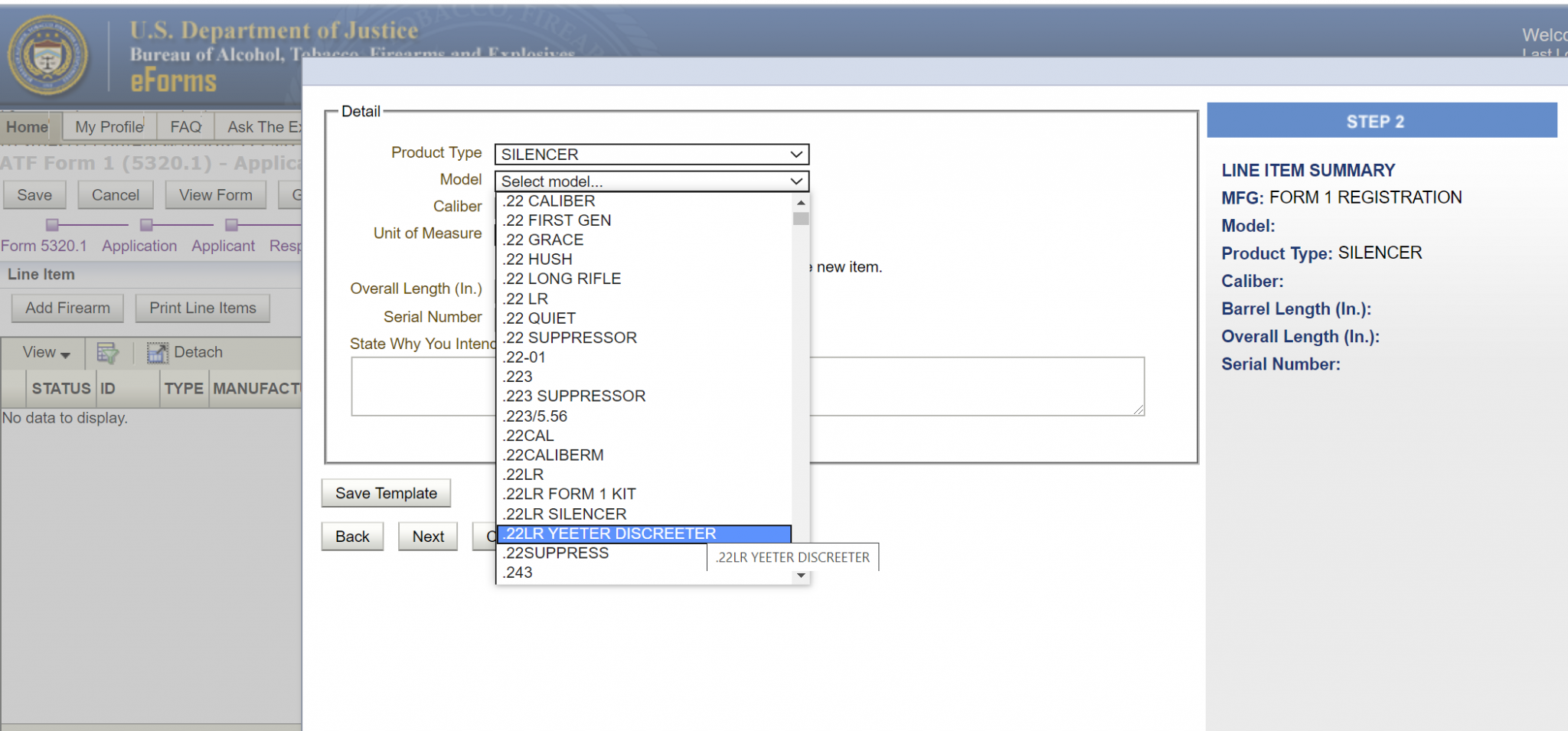The width and height of the screenshot is (1568, 731).
Task: Click the View Form button
Action: coord(216,195)
